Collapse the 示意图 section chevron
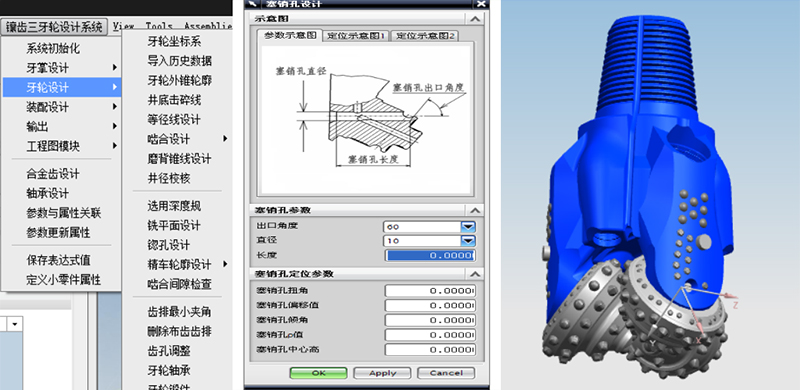The height and width of the screenshot is (390, 800). pos(476,19)
